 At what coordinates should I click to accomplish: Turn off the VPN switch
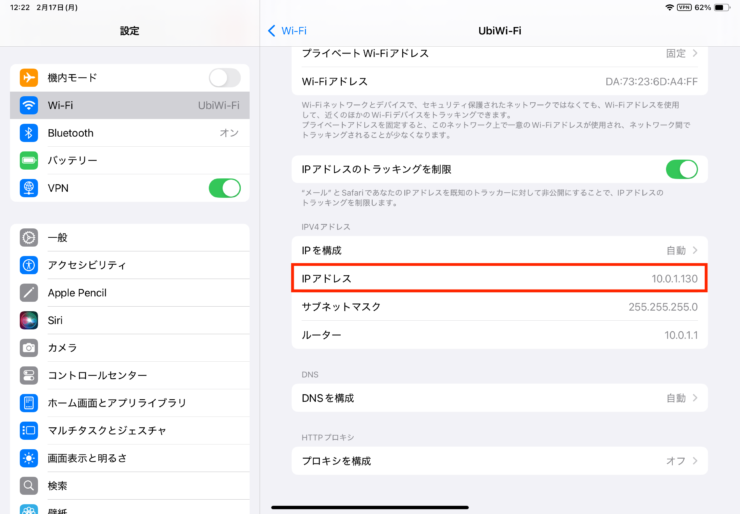(x=225, y=188)
